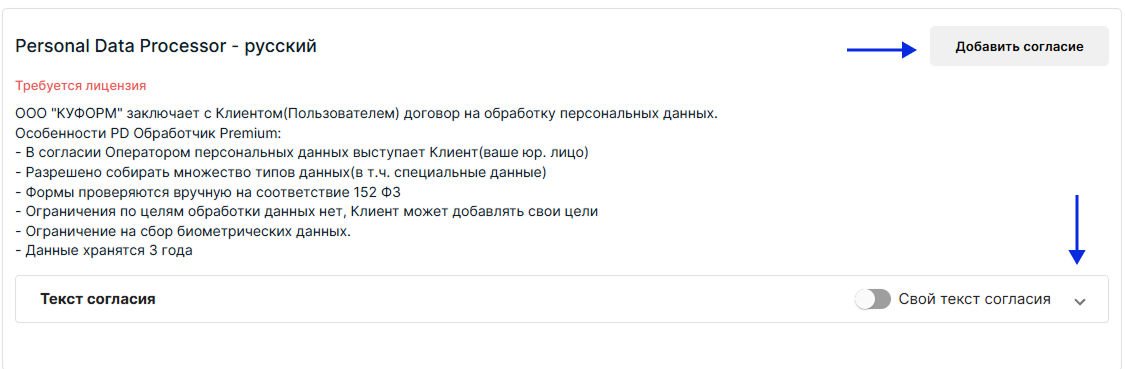Click the ООО "КУФОРМ" contract description line
The width and height of the screenshot is (1125, 369).
click(366, 115)
